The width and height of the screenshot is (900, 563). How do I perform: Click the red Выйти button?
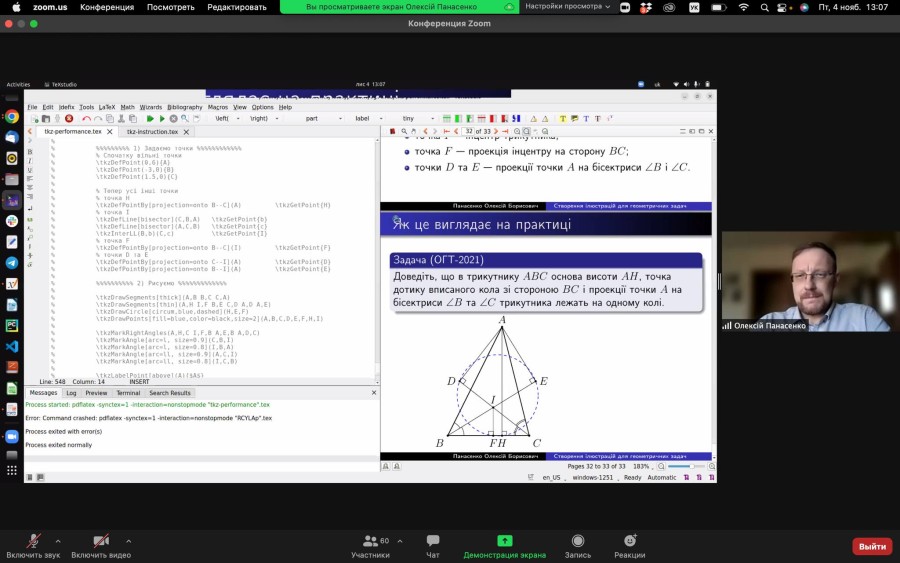(872, 546)
